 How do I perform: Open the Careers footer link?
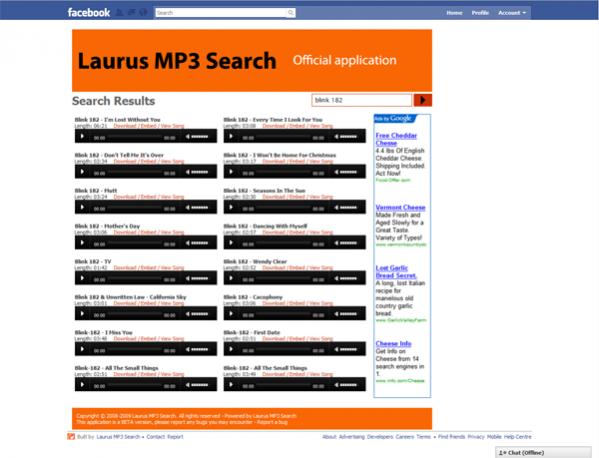(405, 437)
